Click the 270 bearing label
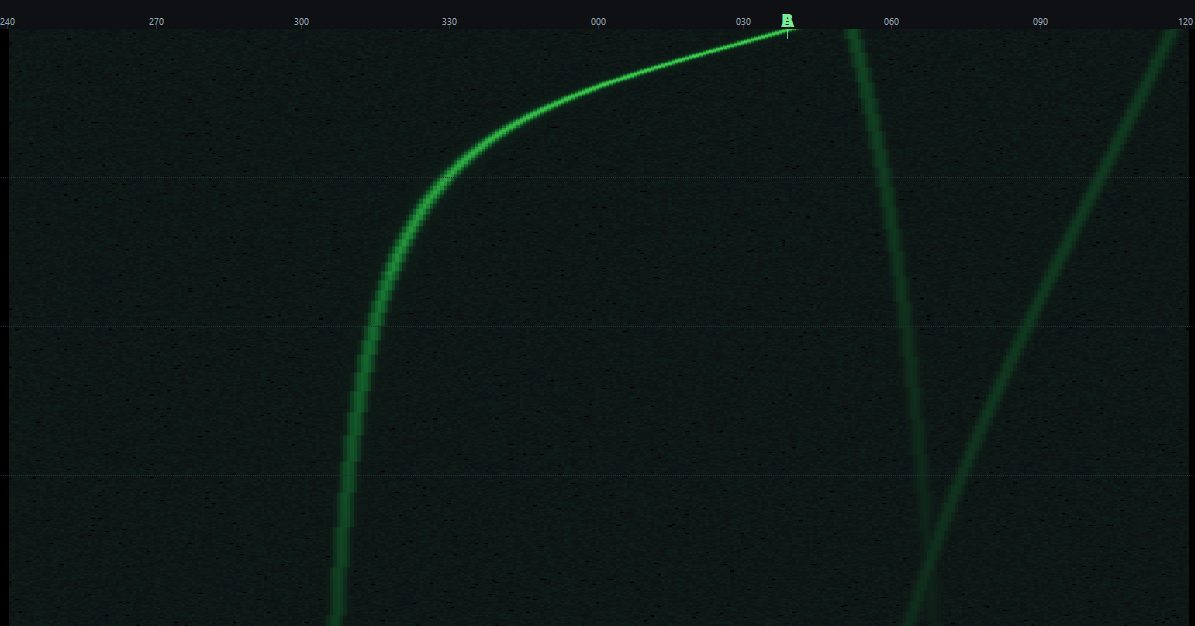The image size is (1195, 626). tap(156, 22)
